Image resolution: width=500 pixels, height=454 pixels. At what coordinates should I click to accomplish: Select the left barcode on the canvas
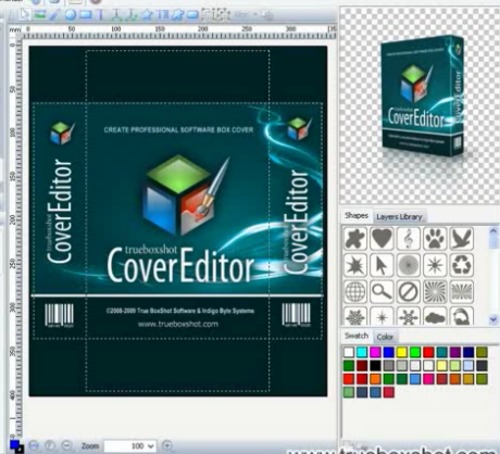tap(59, 315)
